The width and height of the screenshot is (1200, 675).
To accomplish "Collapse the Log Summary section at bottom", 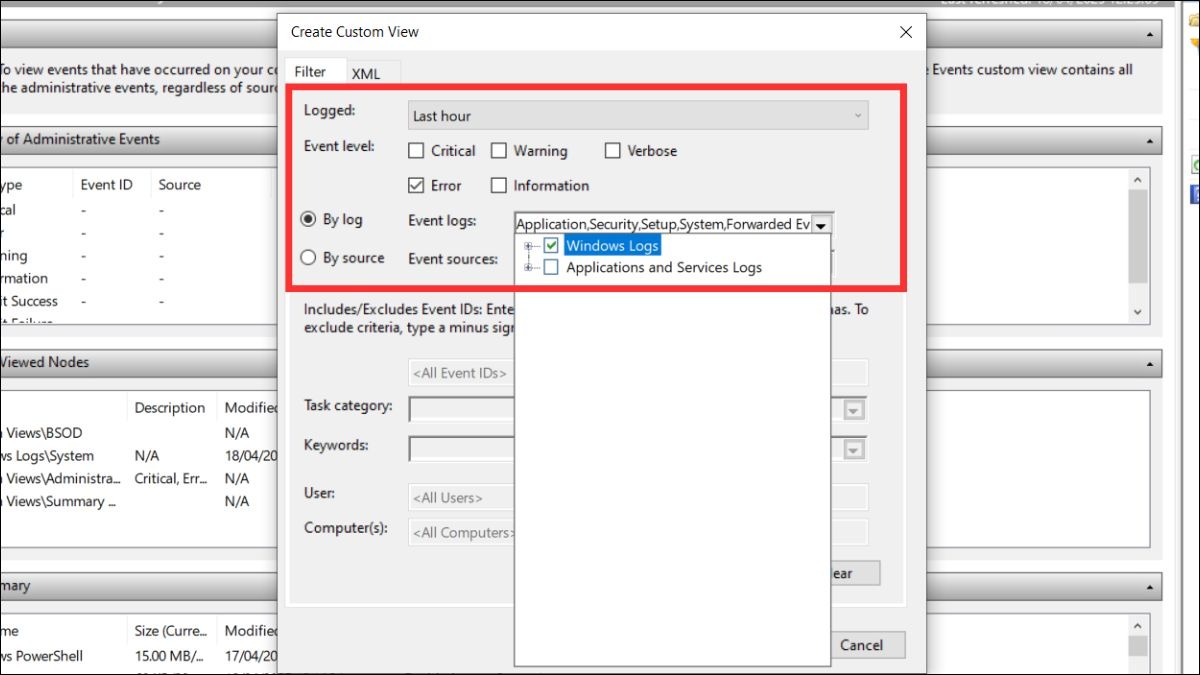I will point(1151,587).
